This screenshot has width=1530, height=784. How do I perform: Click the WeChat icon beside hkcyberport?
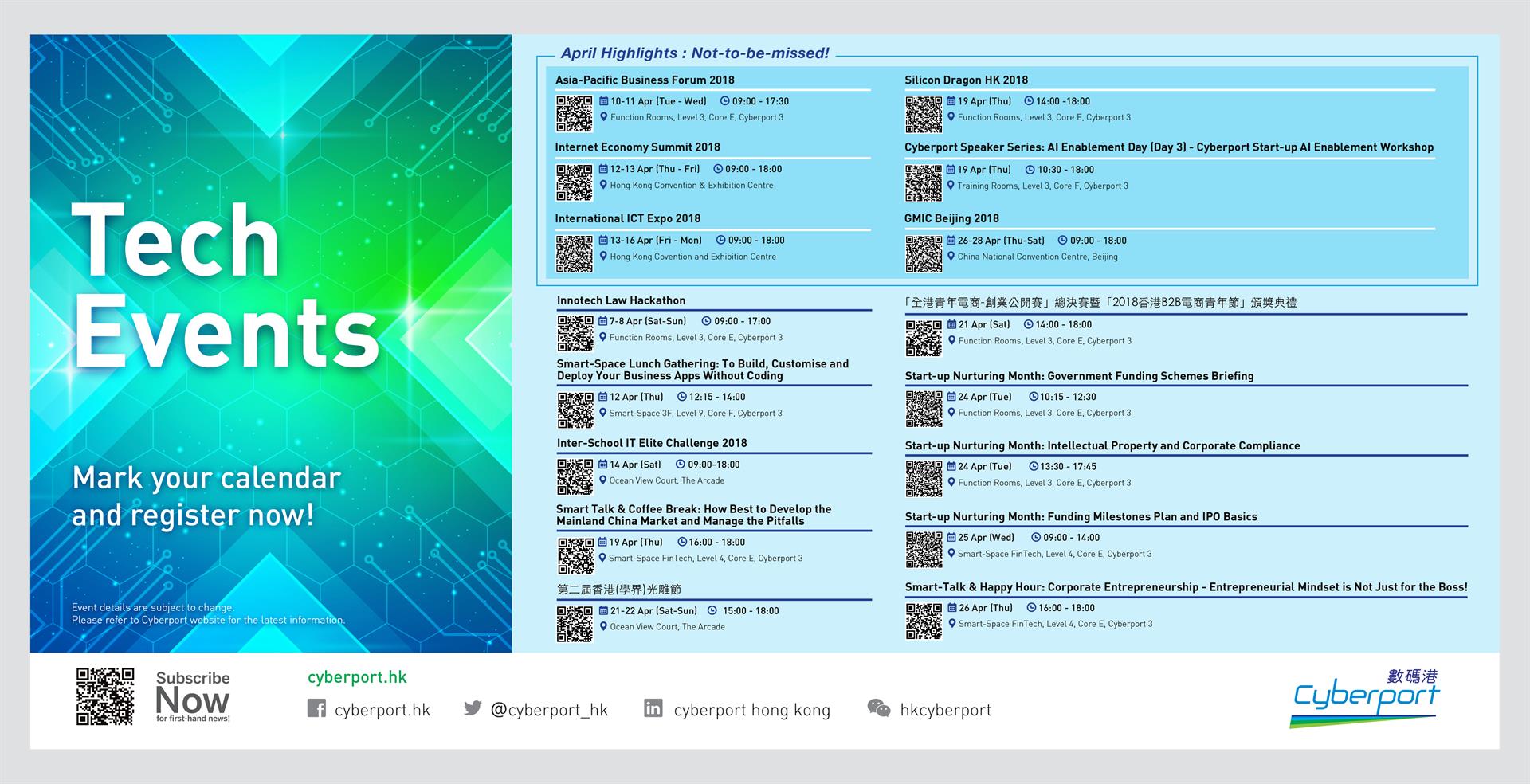[879, 708]
